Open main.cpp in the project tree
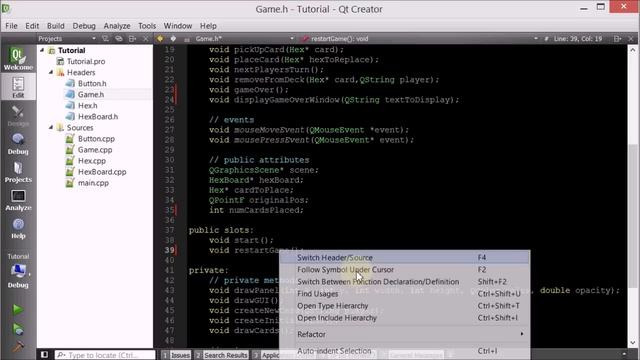The image size is (640, 360). point(93,183)
